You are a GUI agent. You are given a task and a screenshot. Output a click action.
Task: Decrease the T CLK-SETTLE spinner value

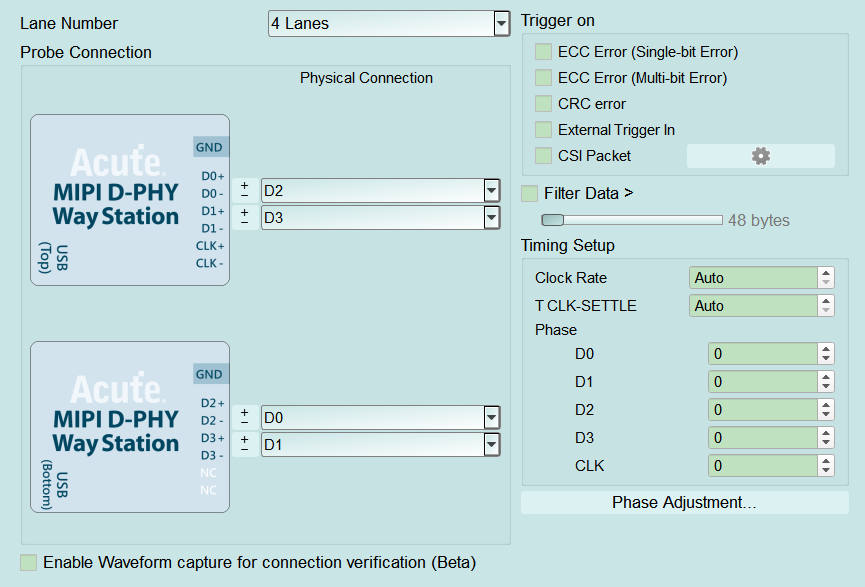click(x=826, y=311)
